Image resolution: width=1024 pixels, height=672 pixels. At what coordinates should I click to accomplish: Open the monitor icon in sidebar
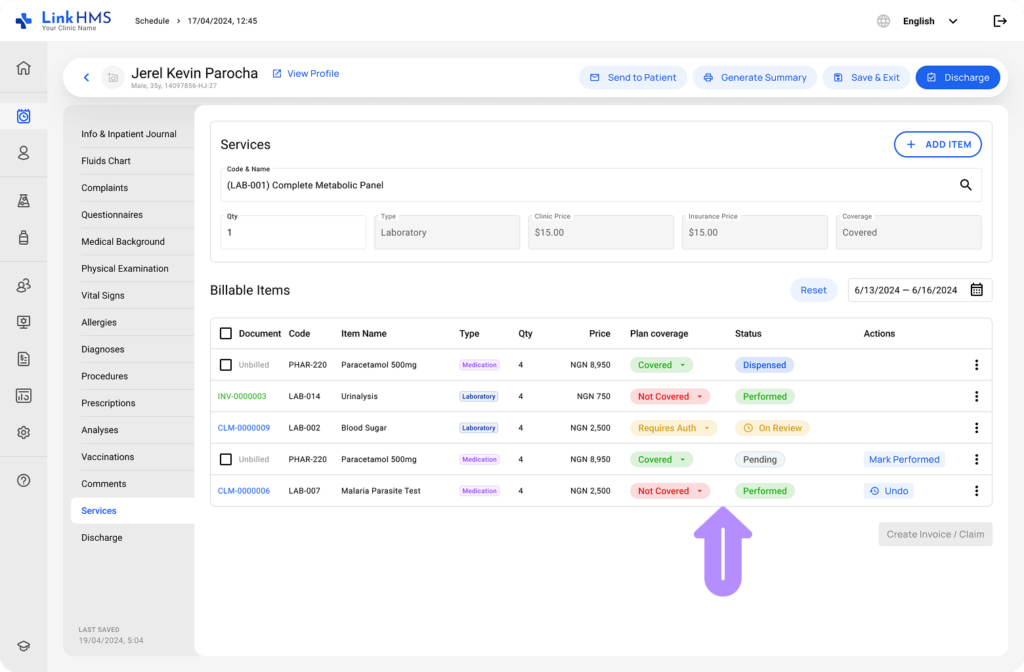click(x=24, y=322)
